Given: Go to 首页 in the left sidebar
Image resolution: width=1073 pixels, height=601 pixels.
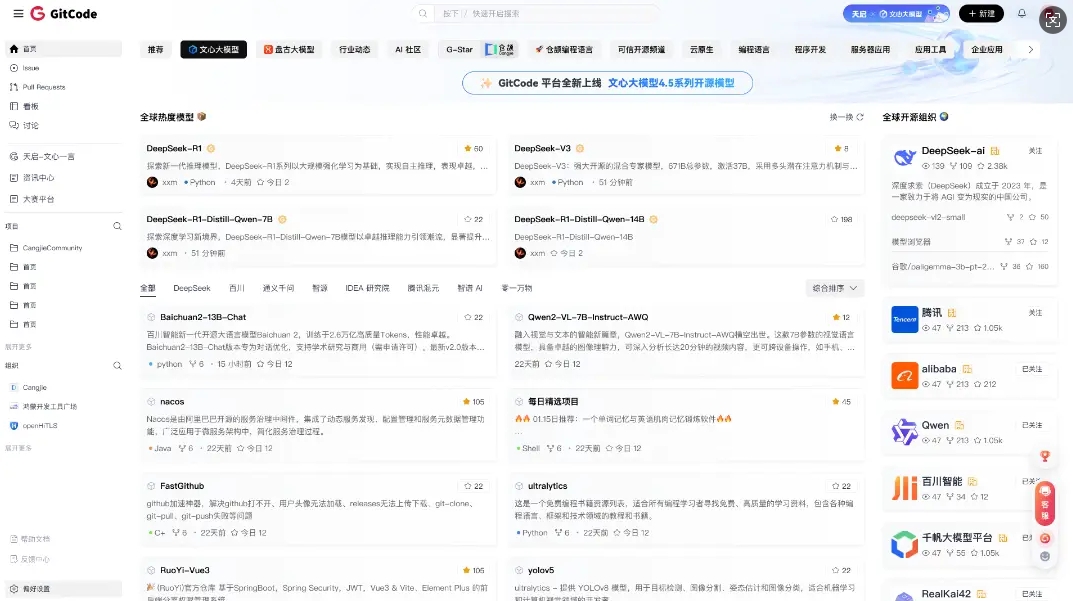Looking at the screenshot, I should [64, 49].
